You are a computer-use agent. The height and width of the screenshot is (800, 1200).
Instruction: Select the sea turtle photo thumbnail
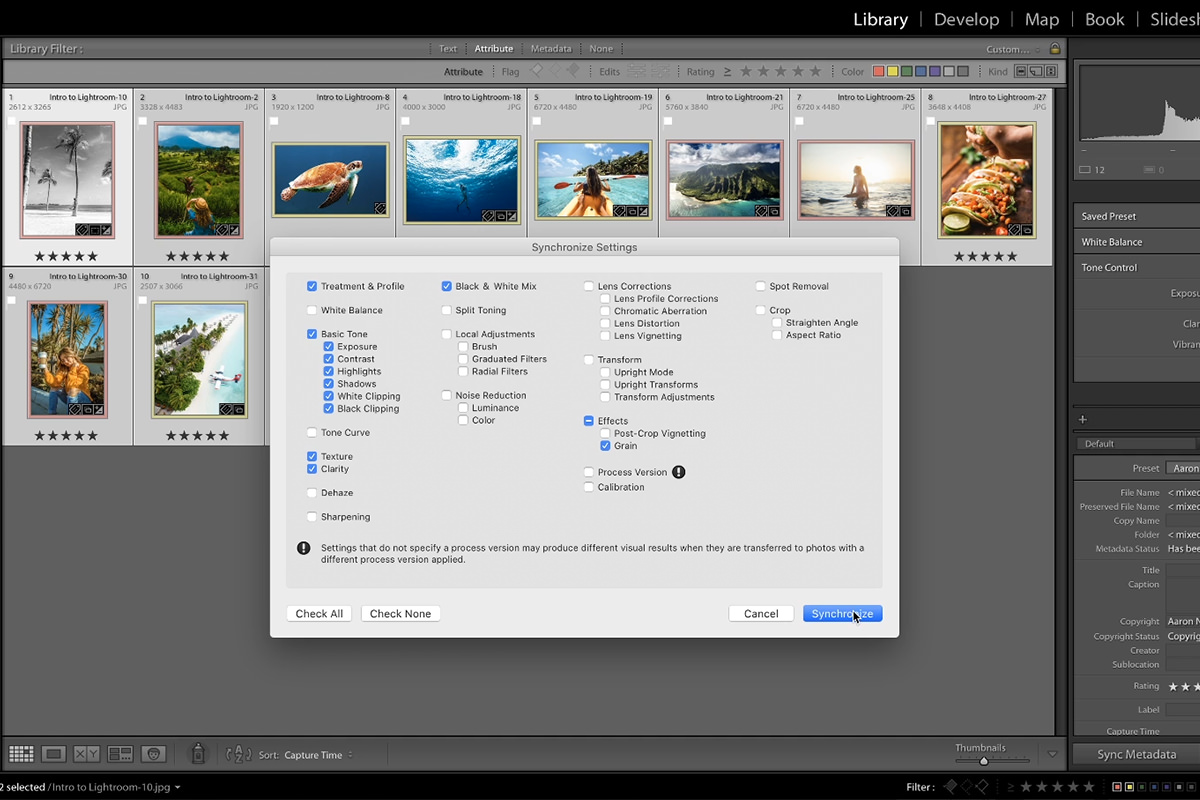pyautogui.click(x=330, y=180)
